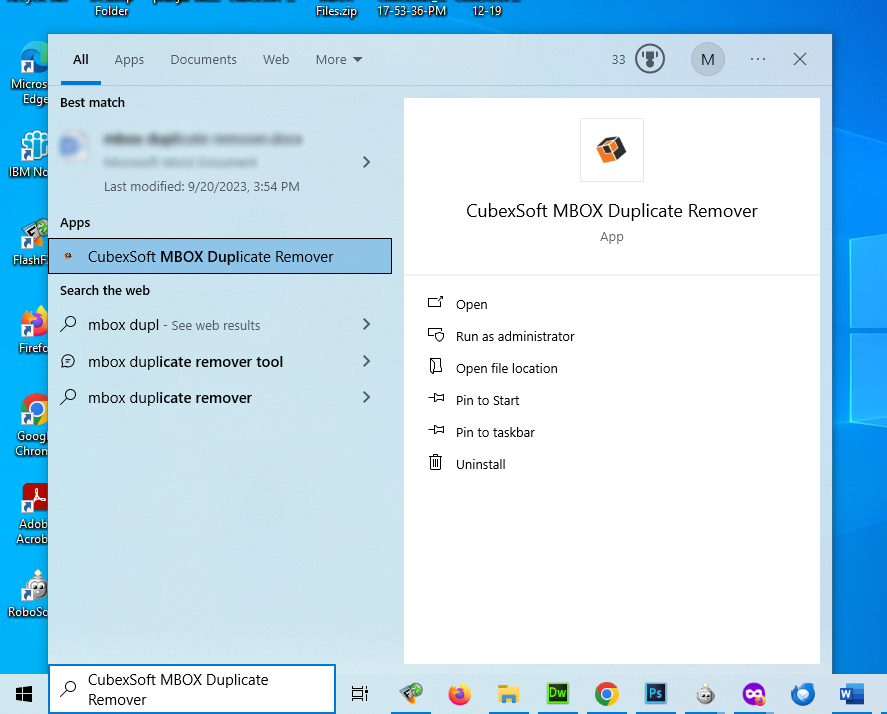The height and width of the screenshot is (714, 887).
Task: Switch to the Documents search tab
Action: (x=203, y=60)
